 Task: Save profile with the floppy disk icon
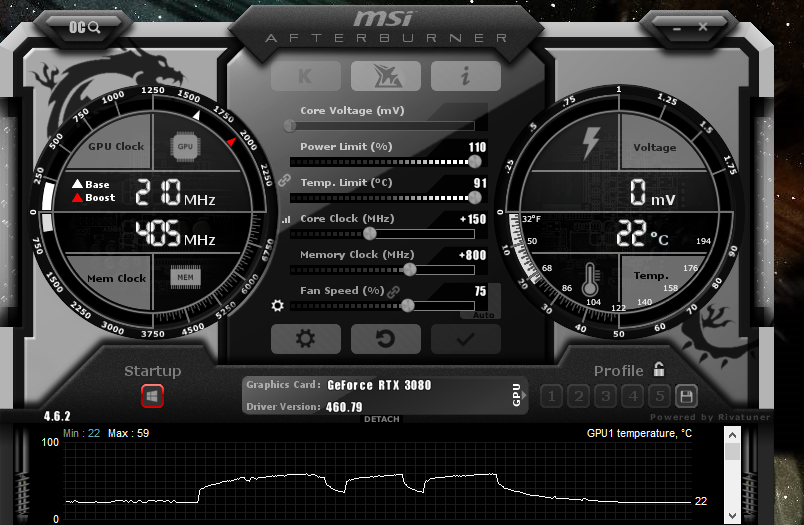click(x=686, y=396)
